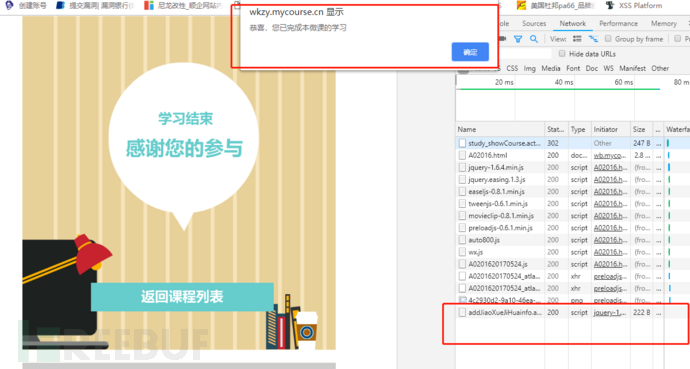
Task: Open the 创建账号 bookmark icon
Action: pyautogui.click(x=8, y=5)
